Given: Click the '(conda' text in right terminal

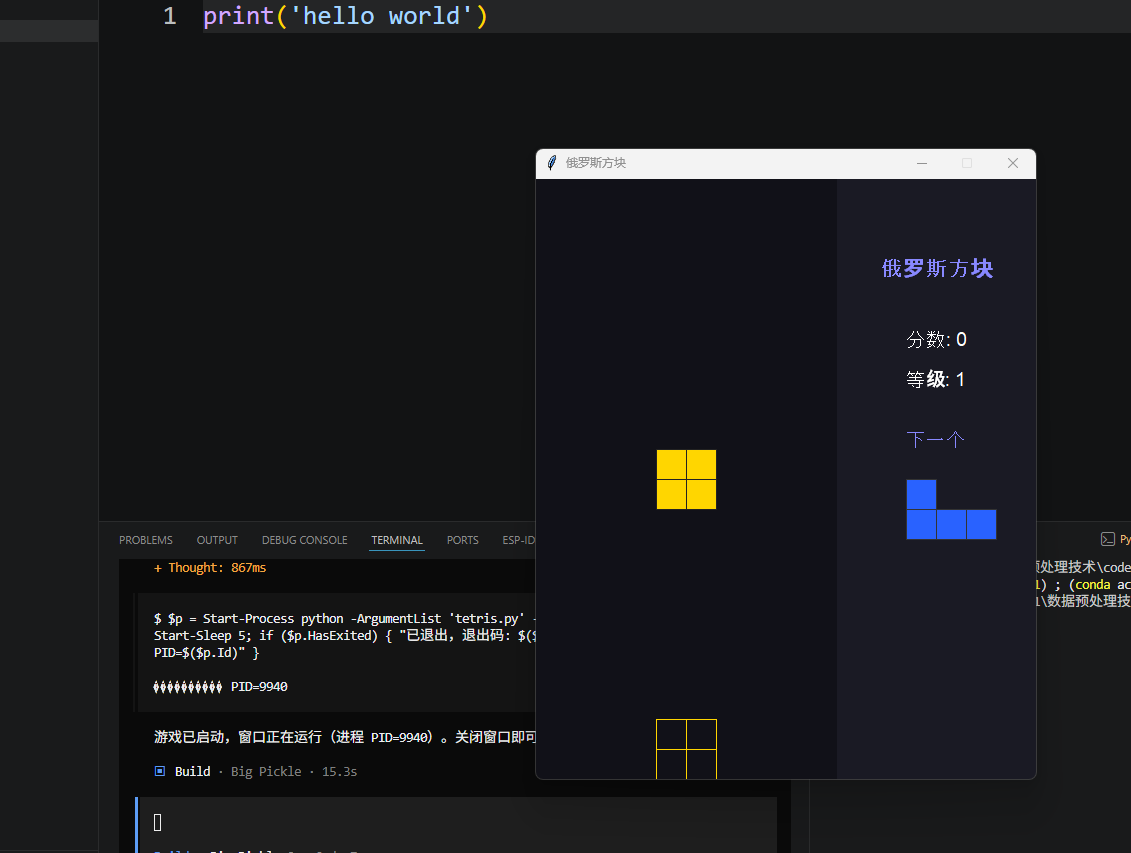Looking at the screenshot, I should click(x=1089, y=584).
